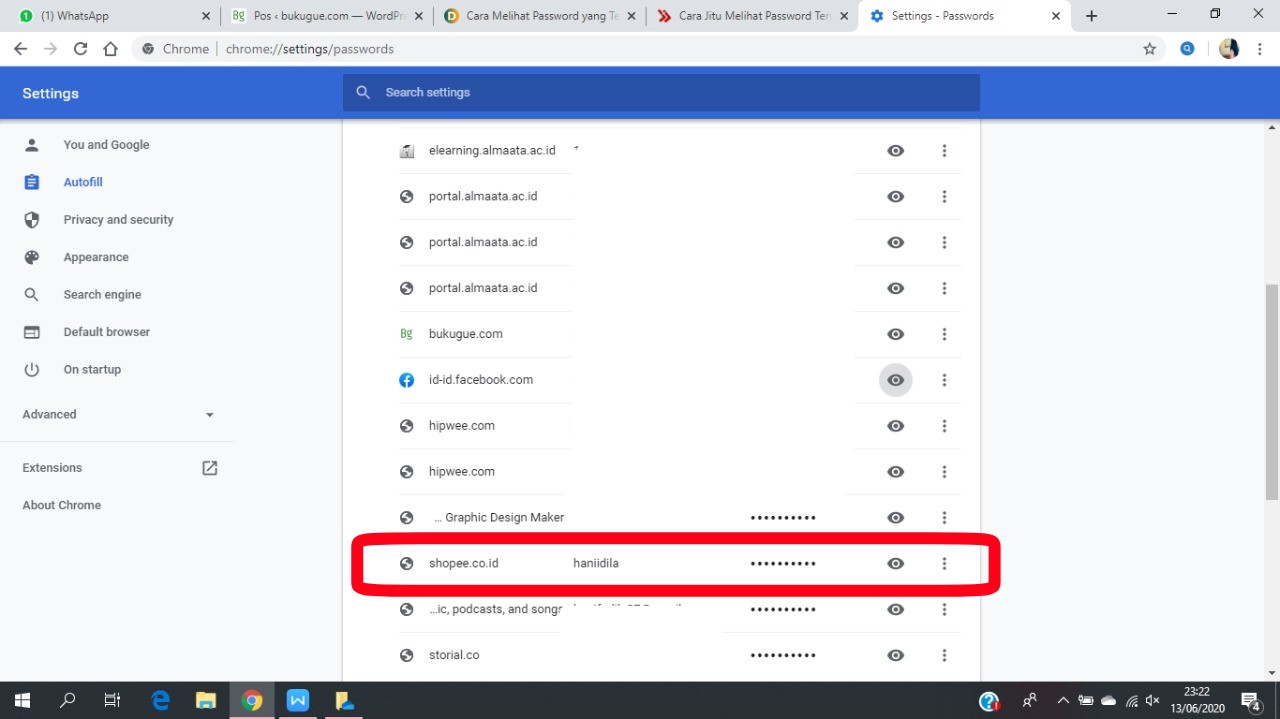This screenshot has width=1280, height=719.
Task: Open more actions for shopee.co.id
Action: point(944,564)
